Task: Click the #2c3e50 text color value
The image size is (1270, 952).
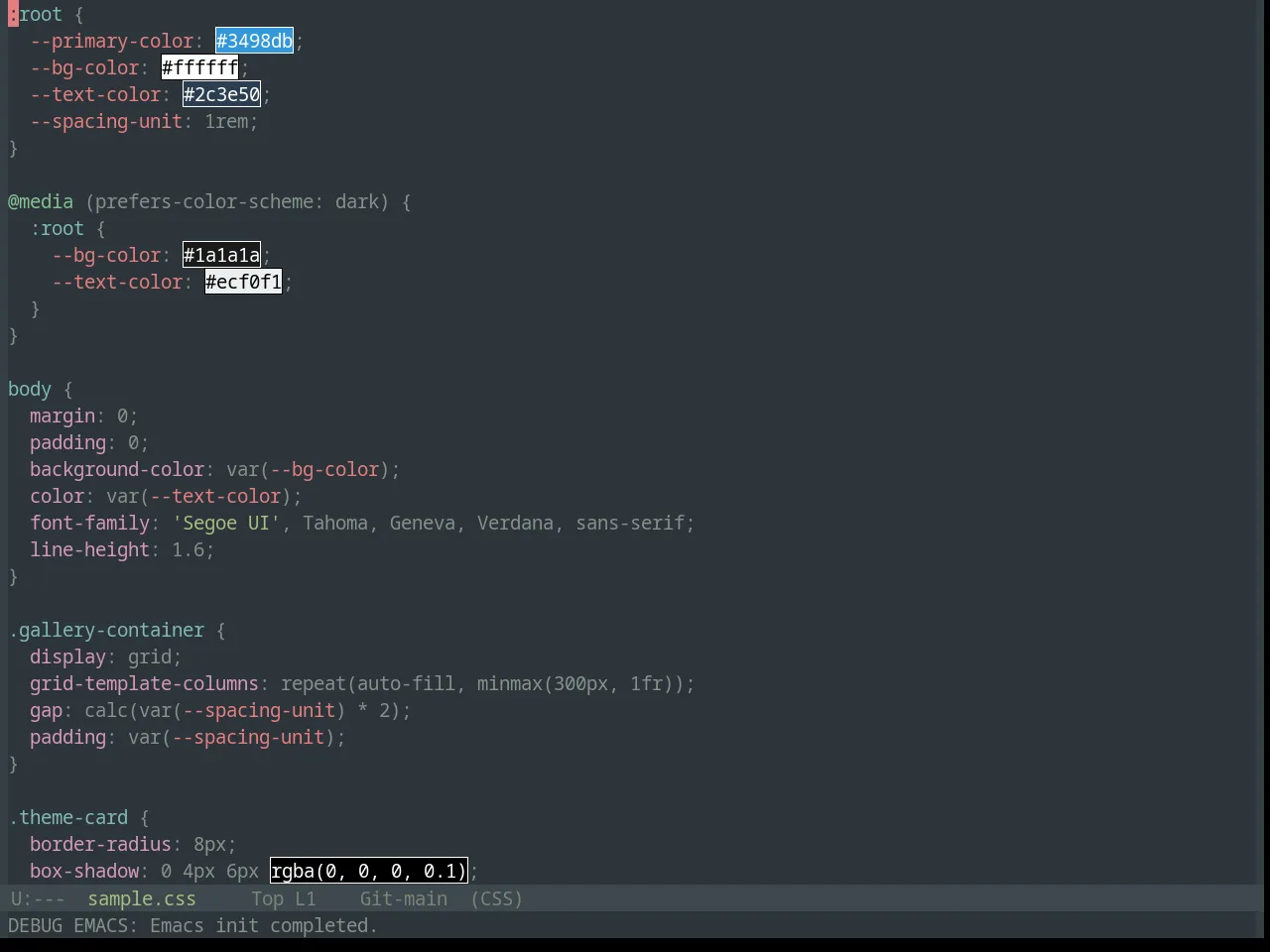Action: click(x=221, y=94)
